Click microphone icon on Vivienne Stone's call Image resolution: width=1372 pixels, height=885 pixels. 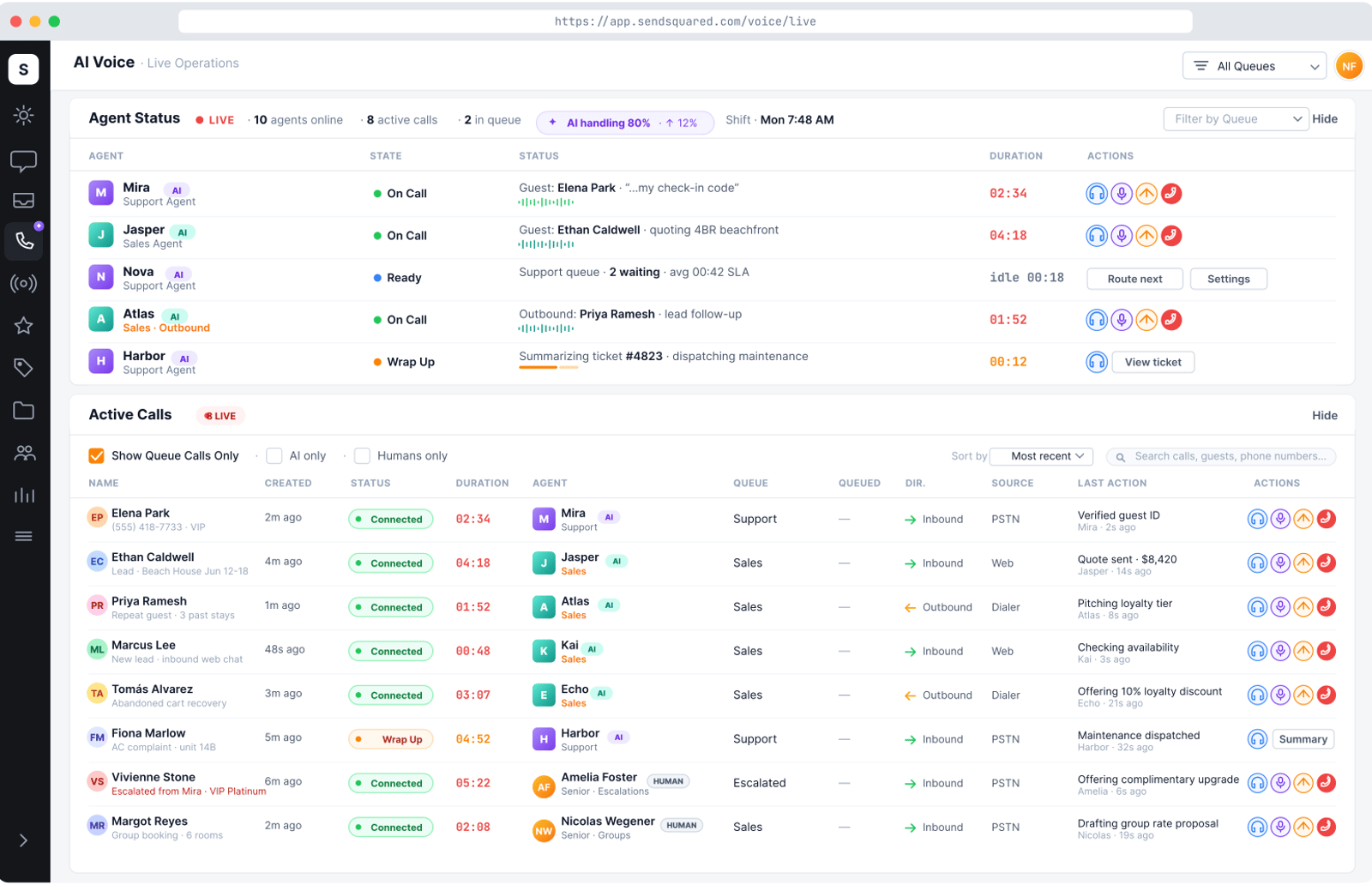(x=1280, y=783)
